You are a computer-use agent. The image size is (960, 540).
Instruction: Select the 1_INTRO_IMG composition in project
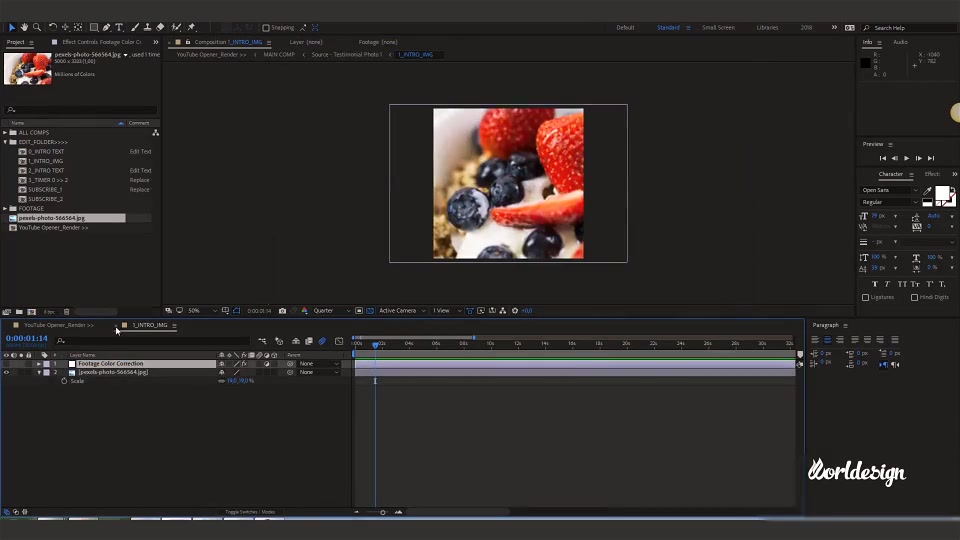[x=45, y=161]
